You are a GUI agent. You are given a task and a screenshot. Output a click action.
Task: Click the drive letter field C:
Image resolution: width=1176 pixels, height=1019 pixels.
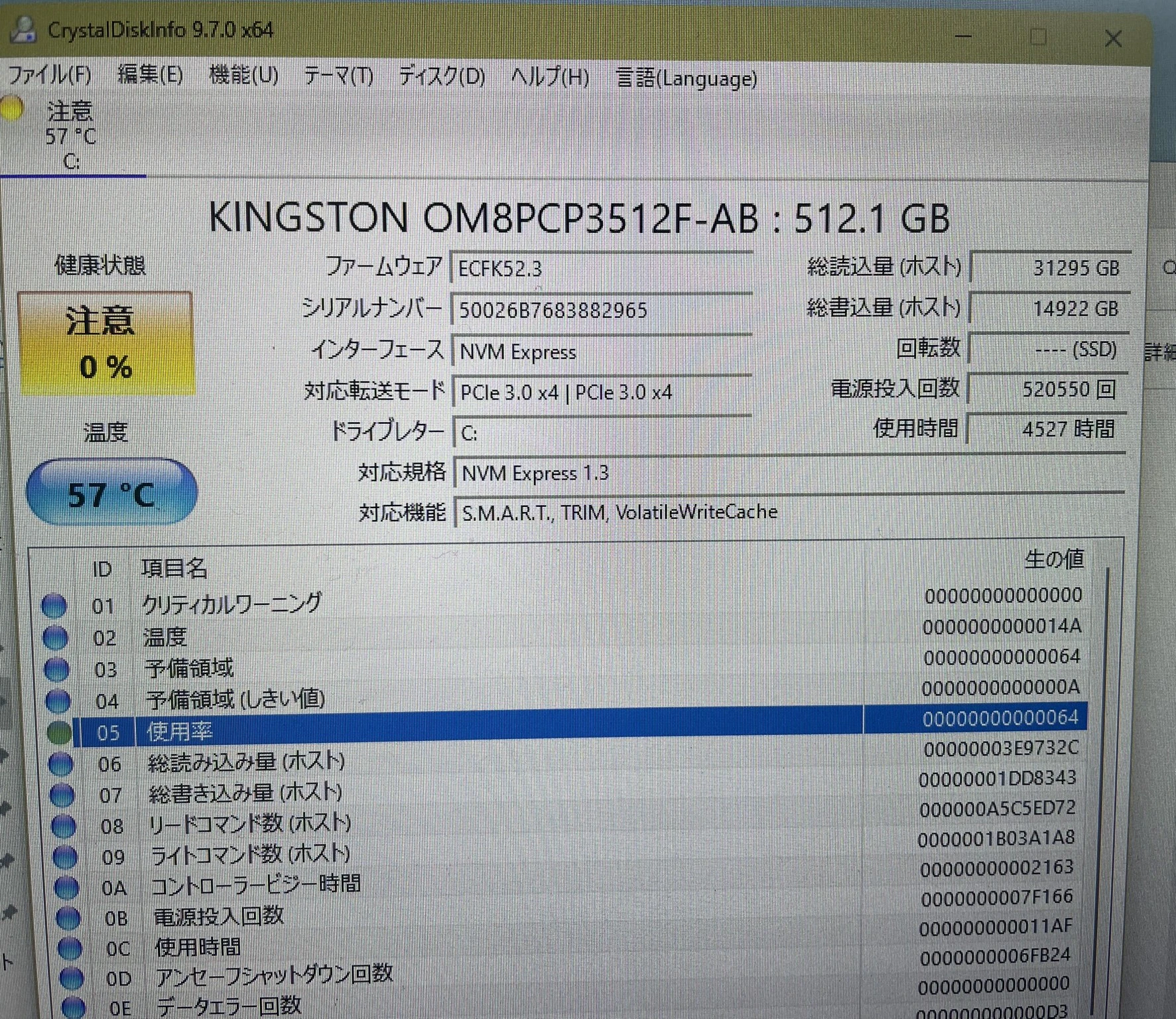tap(602, 433)
